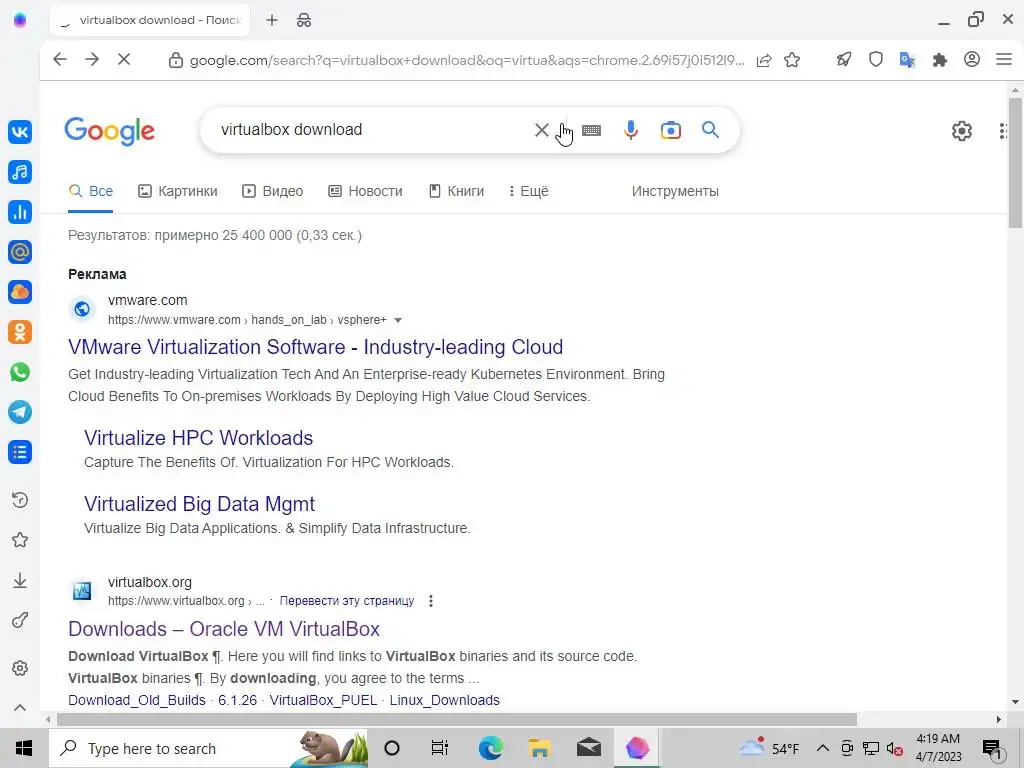
Task: Open the blue bar-chart sidebar icon
Action: pos(20,212)
